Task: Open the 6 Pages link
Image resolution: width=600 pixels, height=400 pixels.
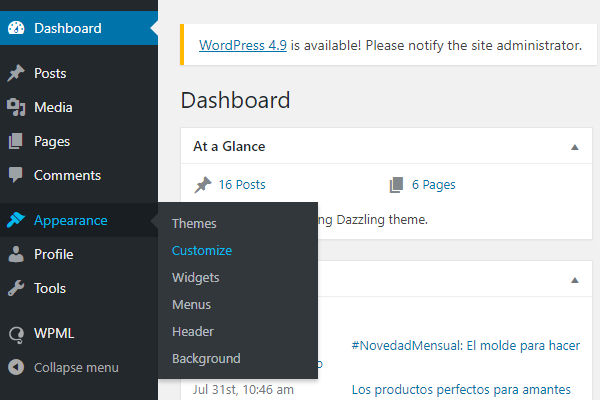Action: coord(433,185)
